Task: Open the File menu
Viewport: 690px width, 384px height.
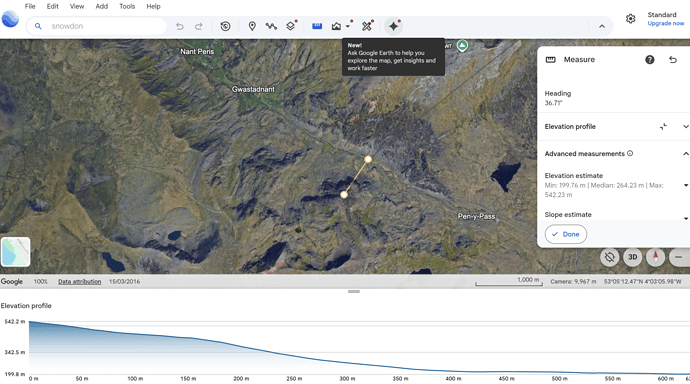Action: 30,6
